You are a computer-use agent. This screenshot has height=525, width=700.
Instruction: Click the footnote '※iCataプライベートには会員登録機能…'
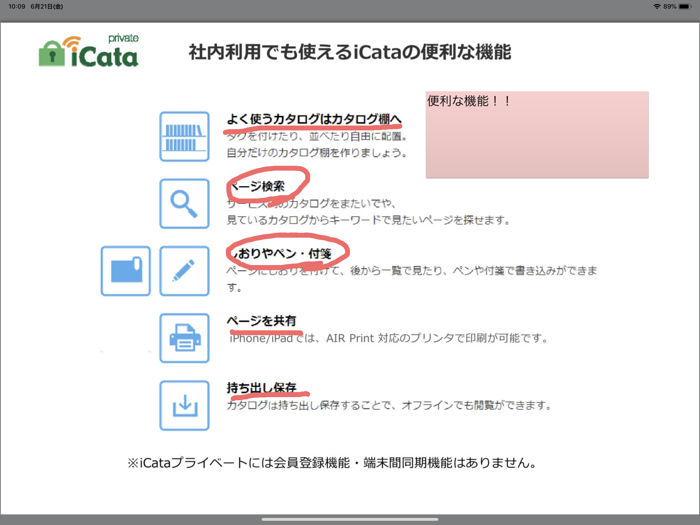point(332,463)
